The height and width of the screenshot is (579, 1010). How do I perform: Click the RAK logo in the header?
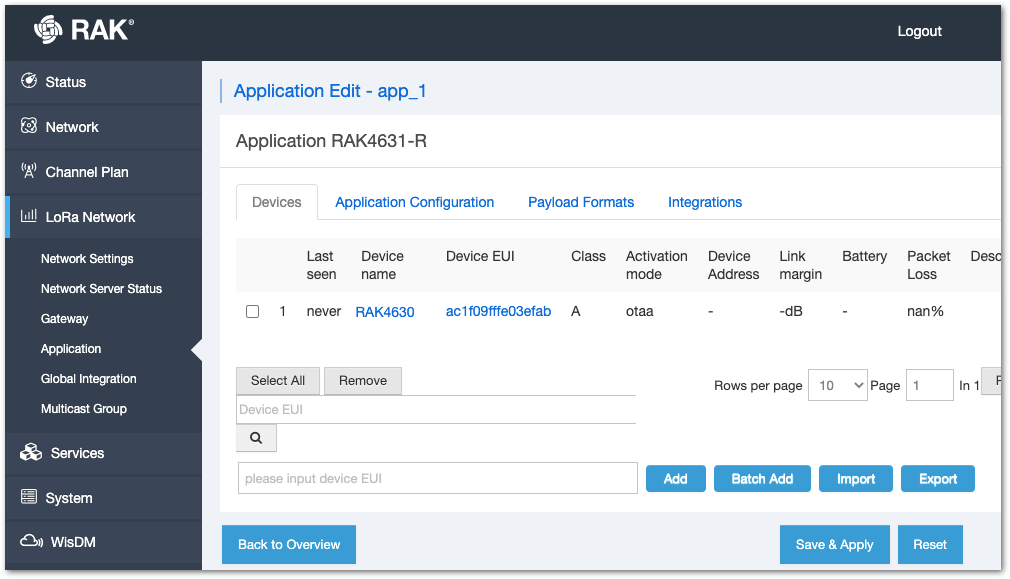point(84,30)
